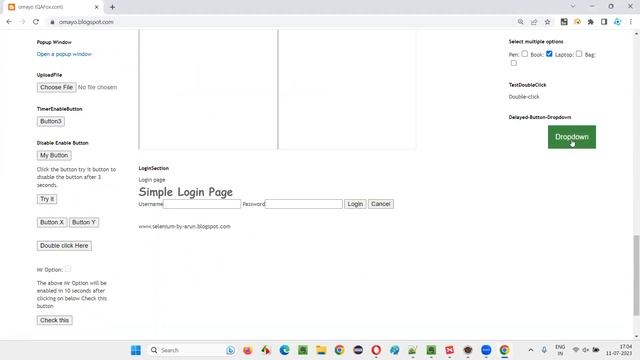
Task: Click the taskbar Search box
Action: click(192, 350)
